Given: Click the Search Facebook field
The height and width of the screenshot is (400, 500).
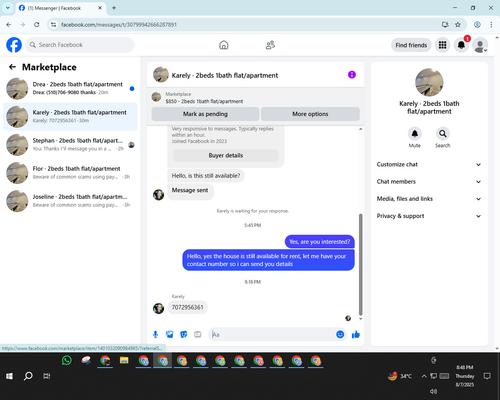Looking at the screenshot, I should [x=80, y=45].
